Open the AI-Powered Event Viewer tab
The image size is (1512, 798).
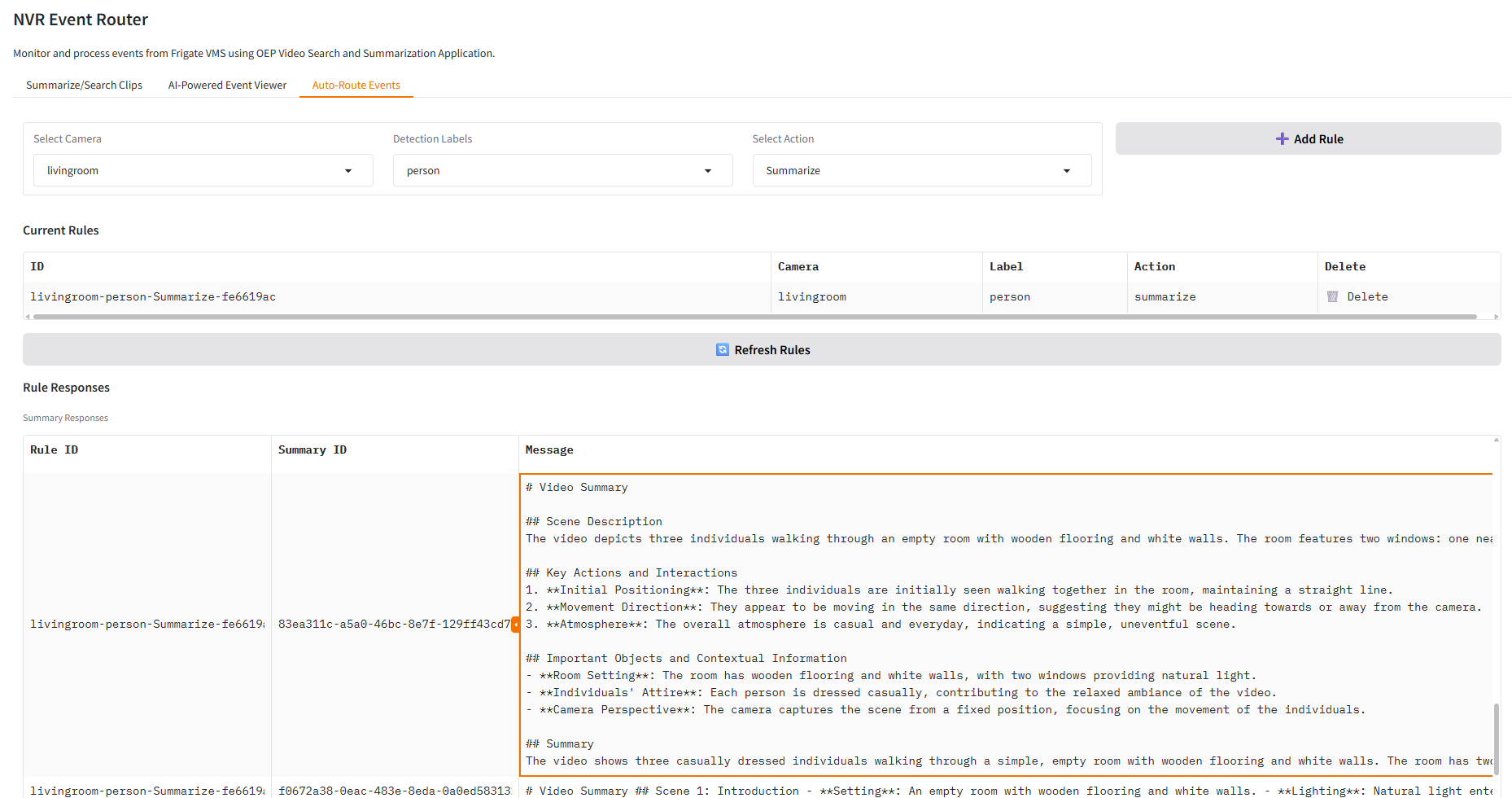[227, 85]
